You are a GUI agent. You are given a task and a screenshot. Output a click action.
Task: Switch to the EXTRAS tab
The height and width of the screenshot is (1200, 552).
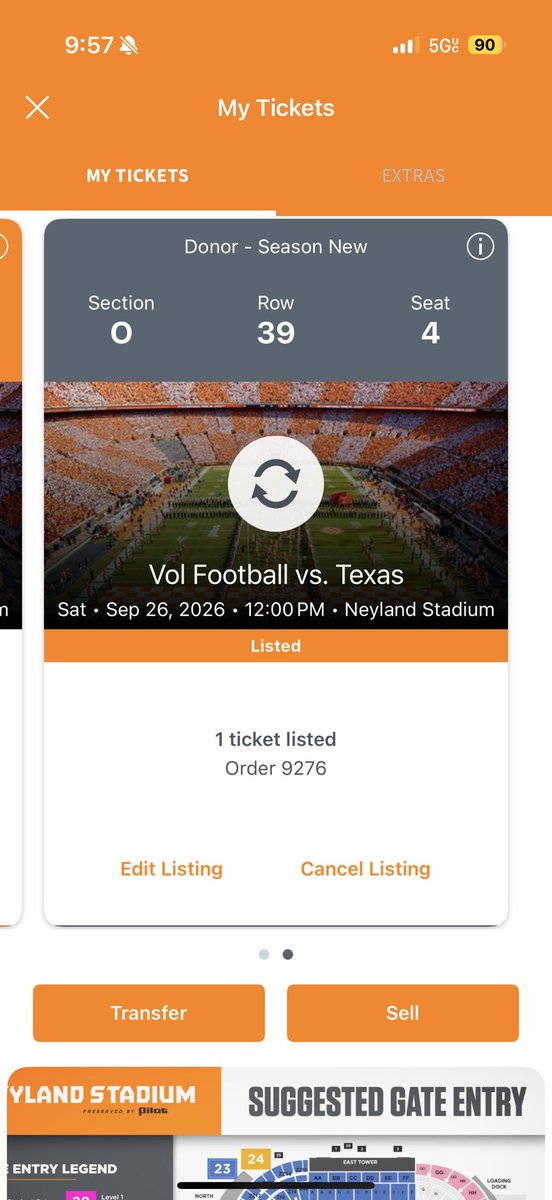413,176
